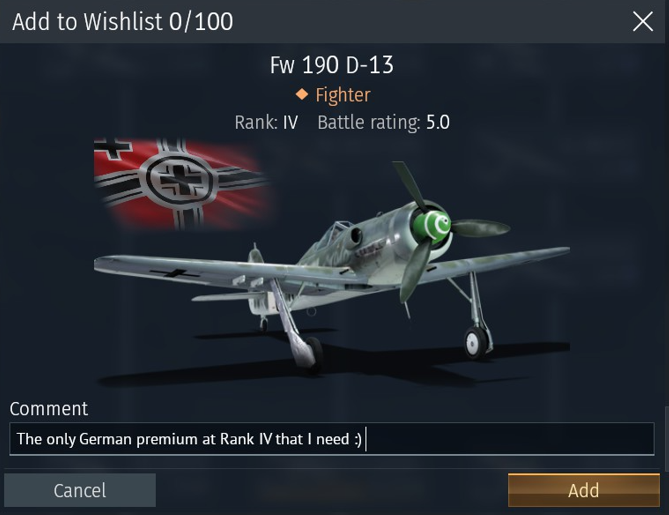This screenshot has height=515, width=669.
Task: Click the orange diamond premium icon
Action: point(302,94)
